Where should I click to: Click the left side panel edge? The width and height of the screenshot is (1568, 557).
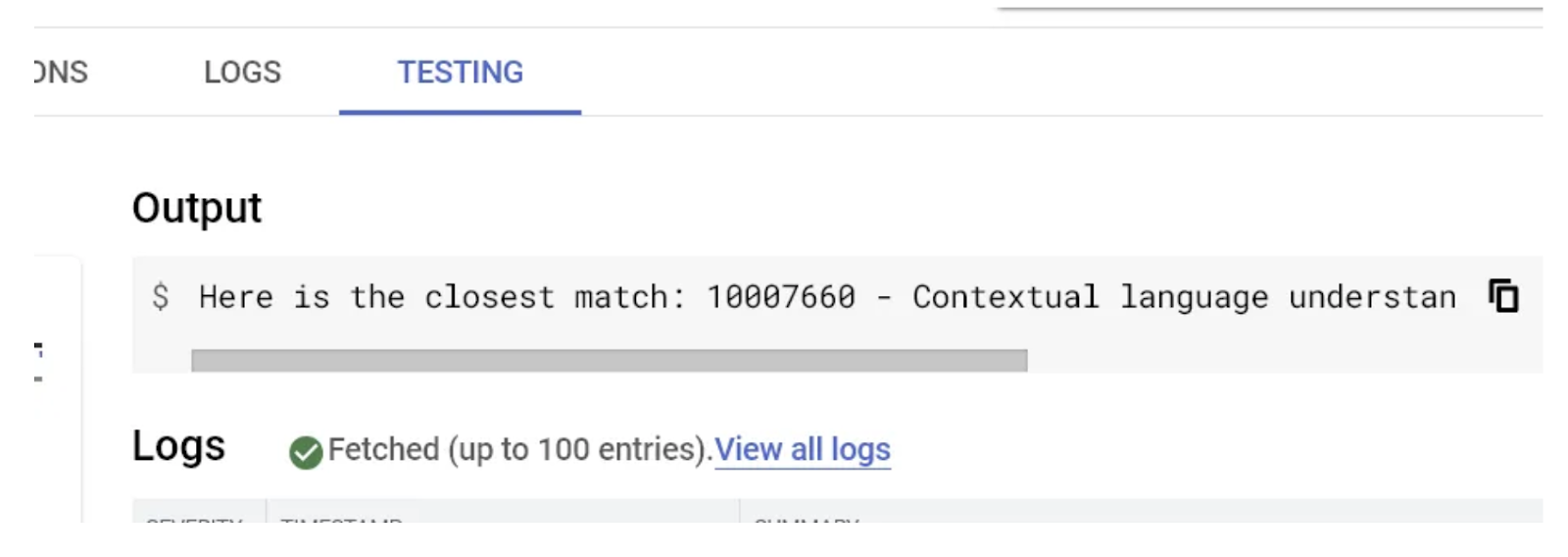(x=59, y=392)
